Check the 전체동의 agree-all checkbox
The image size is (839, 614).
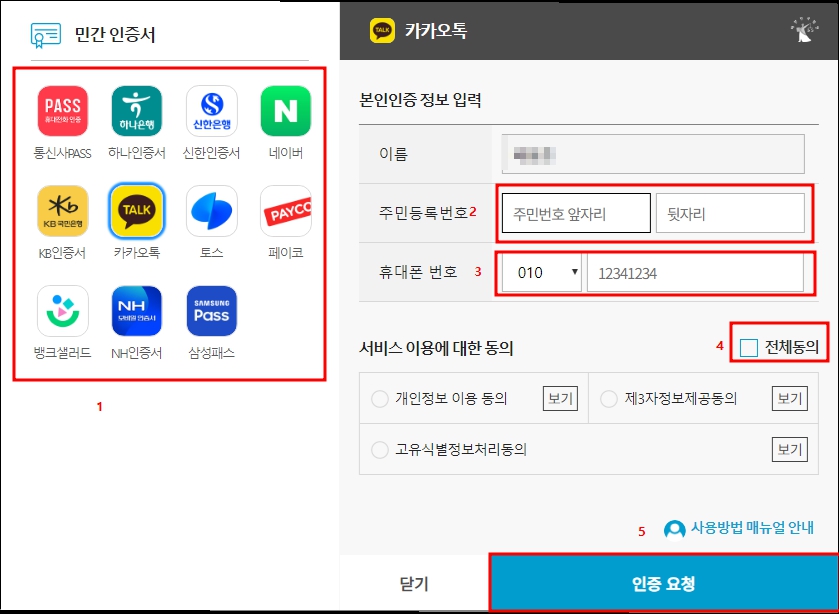(x=749, y=348)
